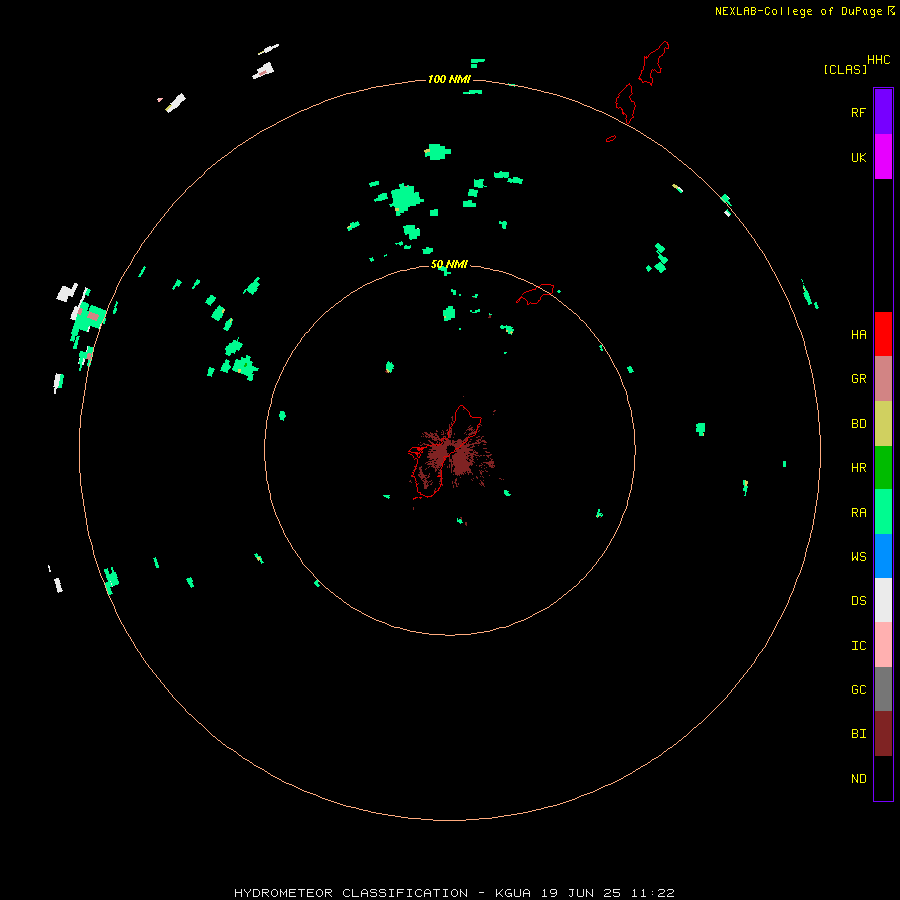Click the RF purple legend swatch
The width and height of the screenshot is (900, 900).
pos(883,112)
